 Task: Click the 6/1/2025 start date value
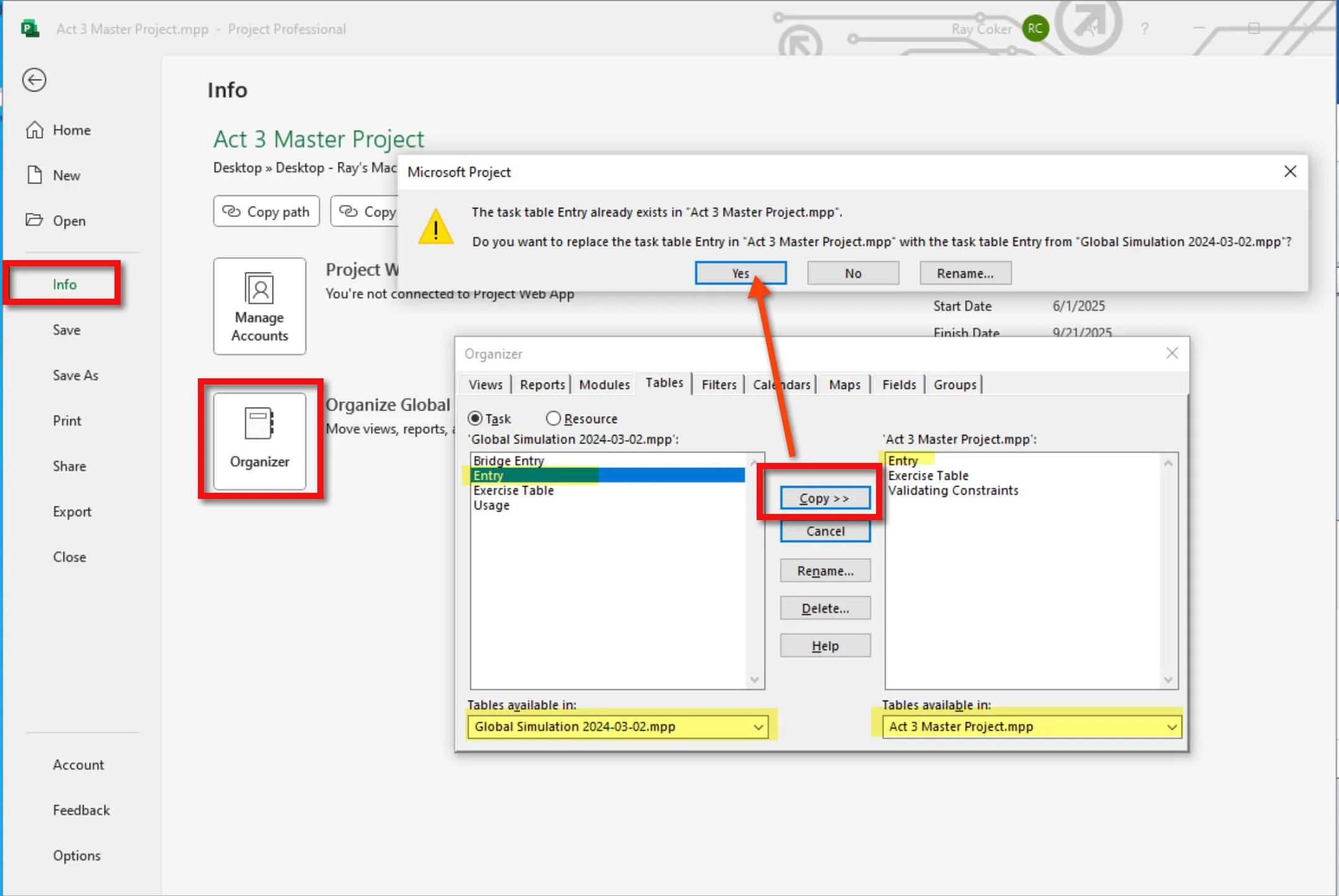[1079, 306]
